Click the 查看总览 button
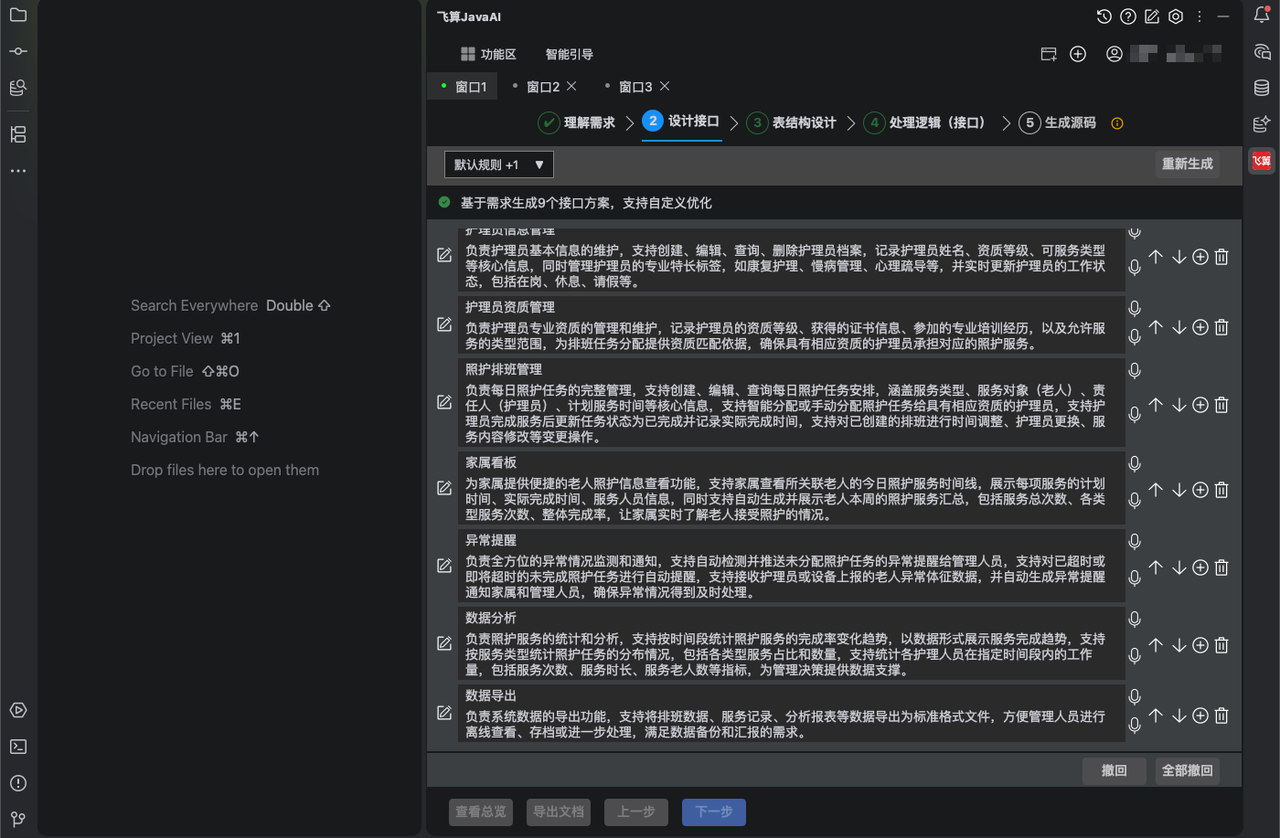Image resolution: width=1280 pixels, height=838 pixels. (x=482, y=812)
